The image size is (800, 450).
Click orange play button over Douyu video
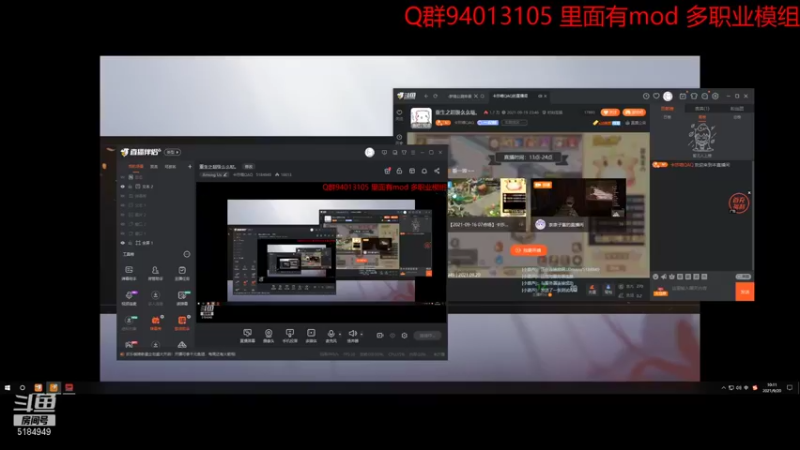[x=529, y=251]
